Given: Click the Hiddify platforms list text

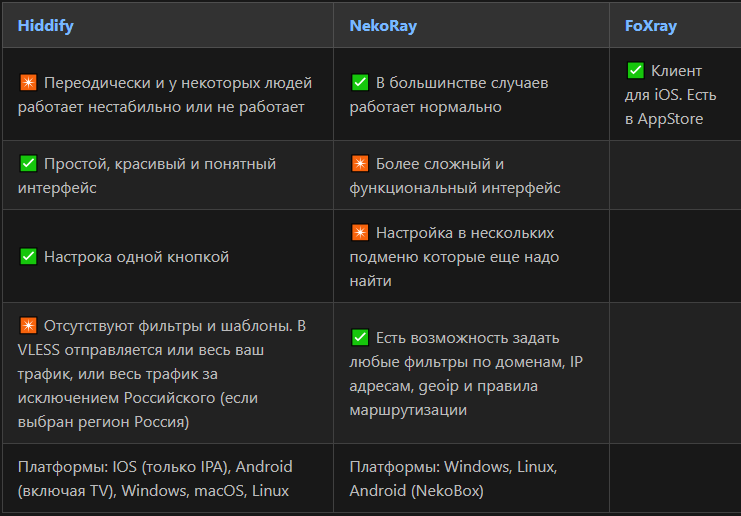Looking at the screenshot, I should [x=155, y=479].
